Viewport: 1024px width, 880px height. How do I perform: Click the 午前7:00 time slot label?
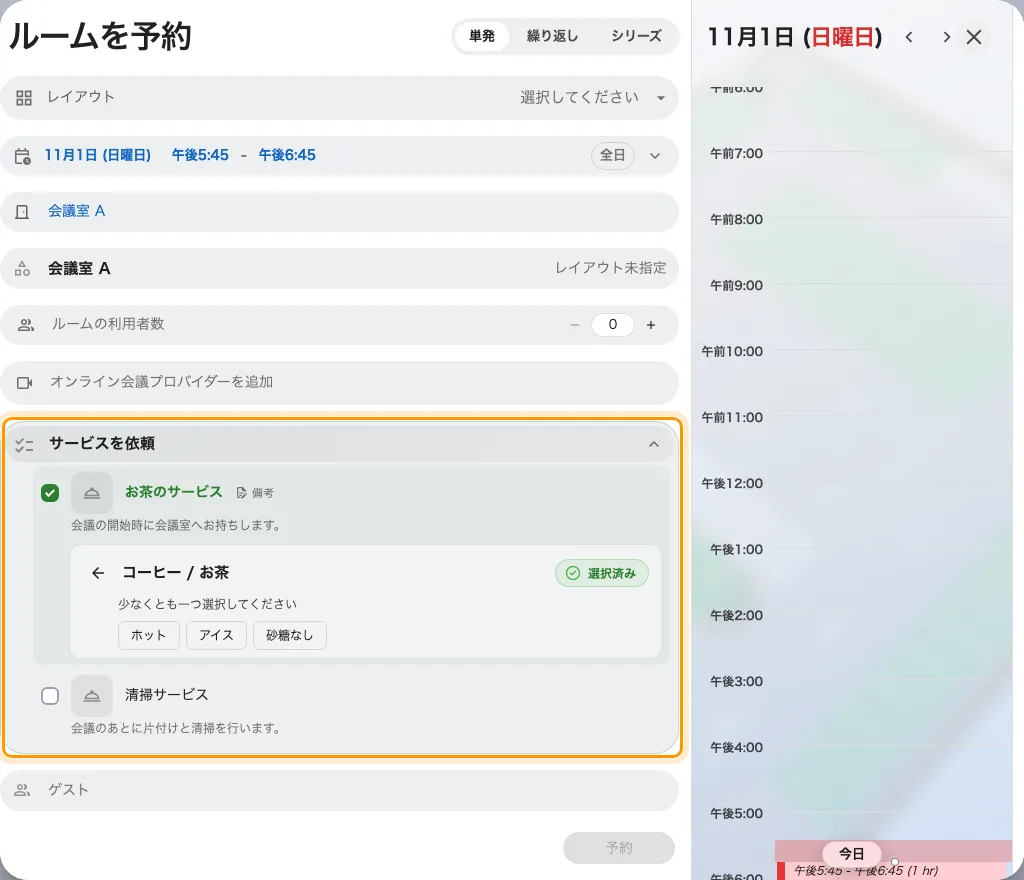(737, 154)
